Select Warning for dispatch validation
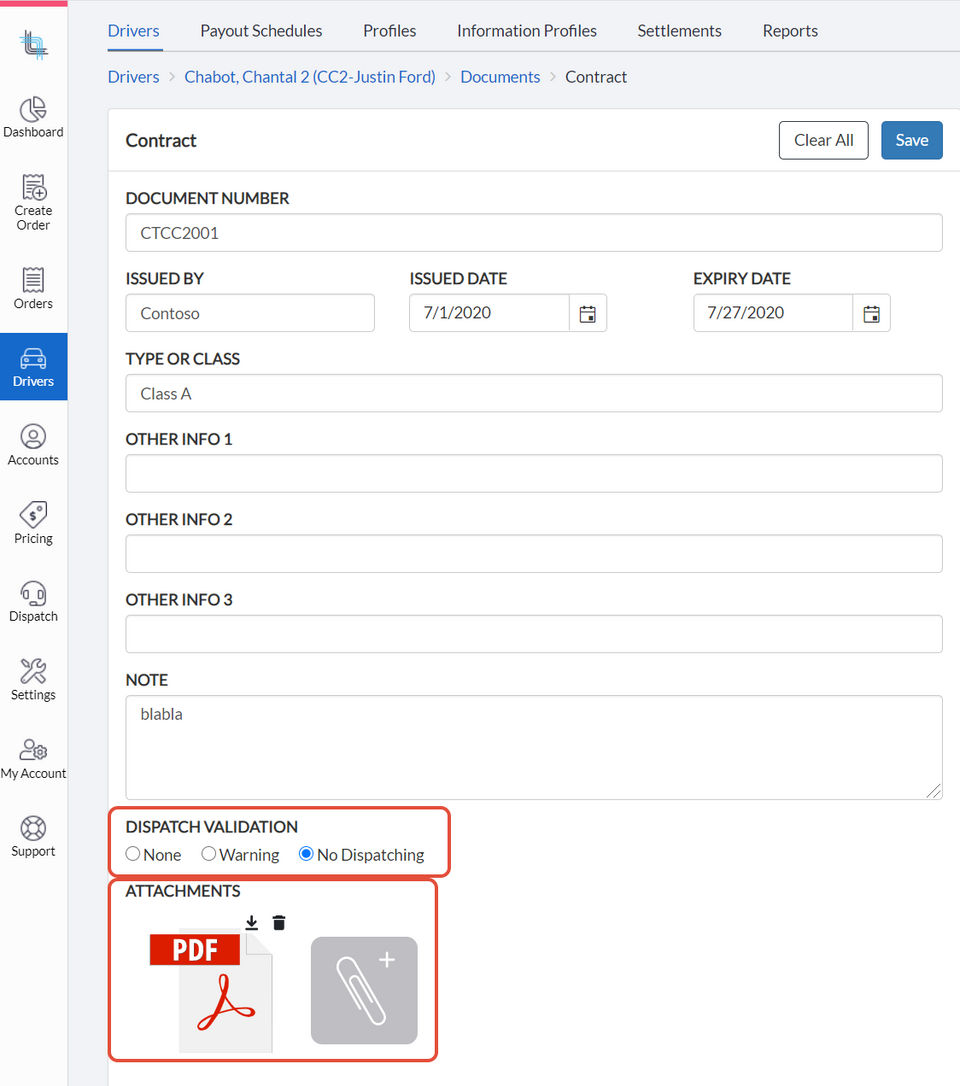The height and width of the screenshot is (1086, 960). [208, 854]
